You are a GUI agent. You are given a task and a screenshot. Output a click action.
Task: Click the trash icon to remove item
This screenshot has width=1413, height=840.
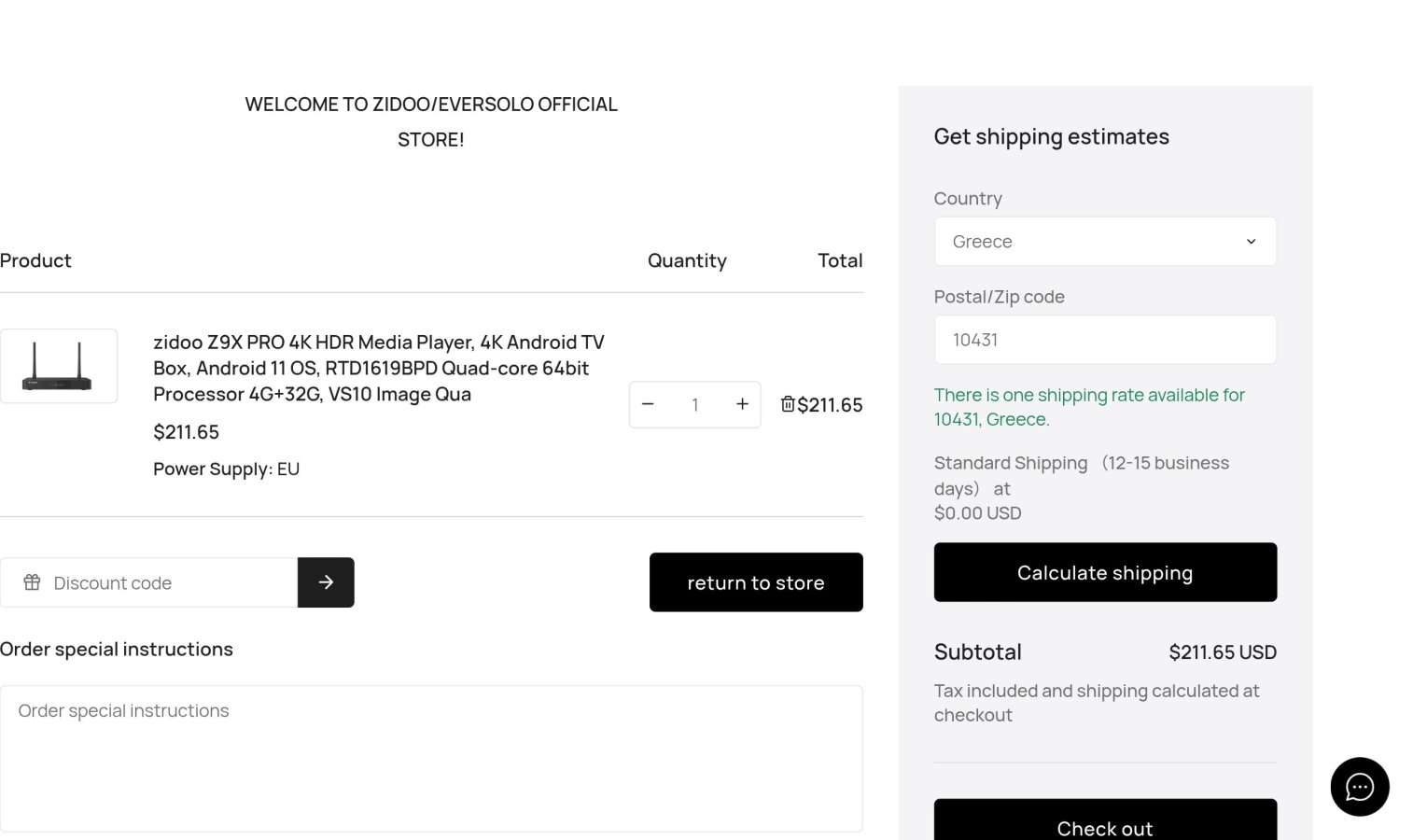coord(788,404)
